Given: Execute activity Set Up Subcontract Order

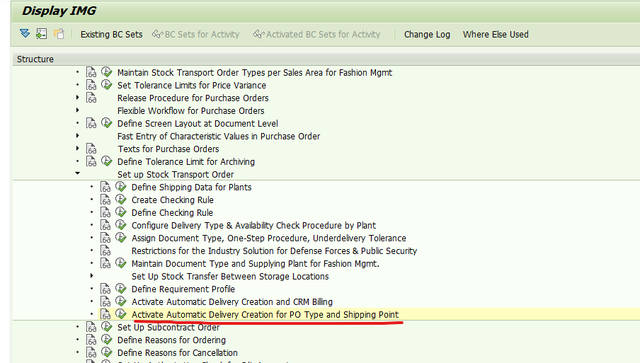Looking at the screenshot, I should pyautogui.click(x=107, y=327).
